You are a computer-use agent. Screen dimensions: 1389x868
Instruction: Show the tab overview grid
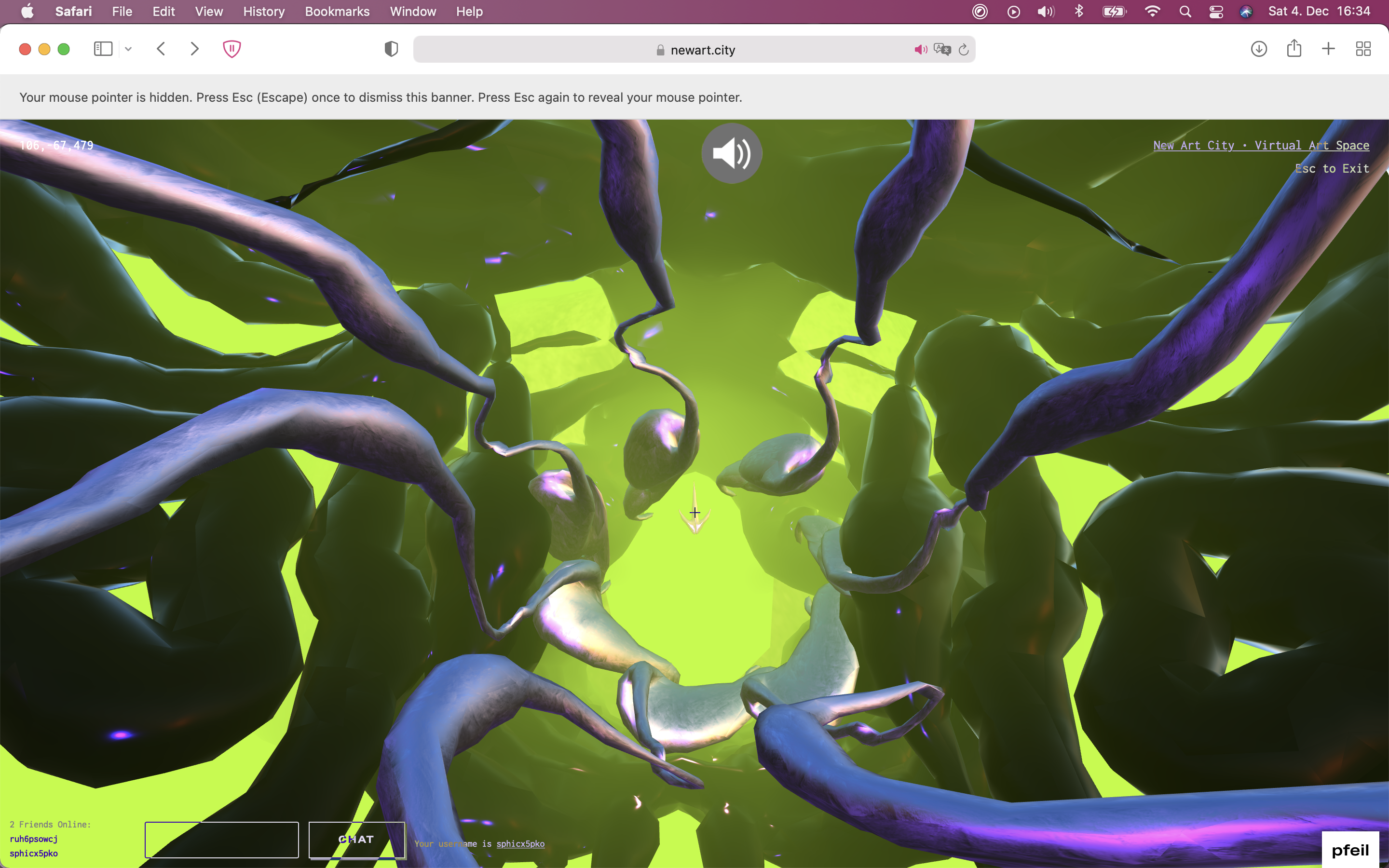(1363, 49)
